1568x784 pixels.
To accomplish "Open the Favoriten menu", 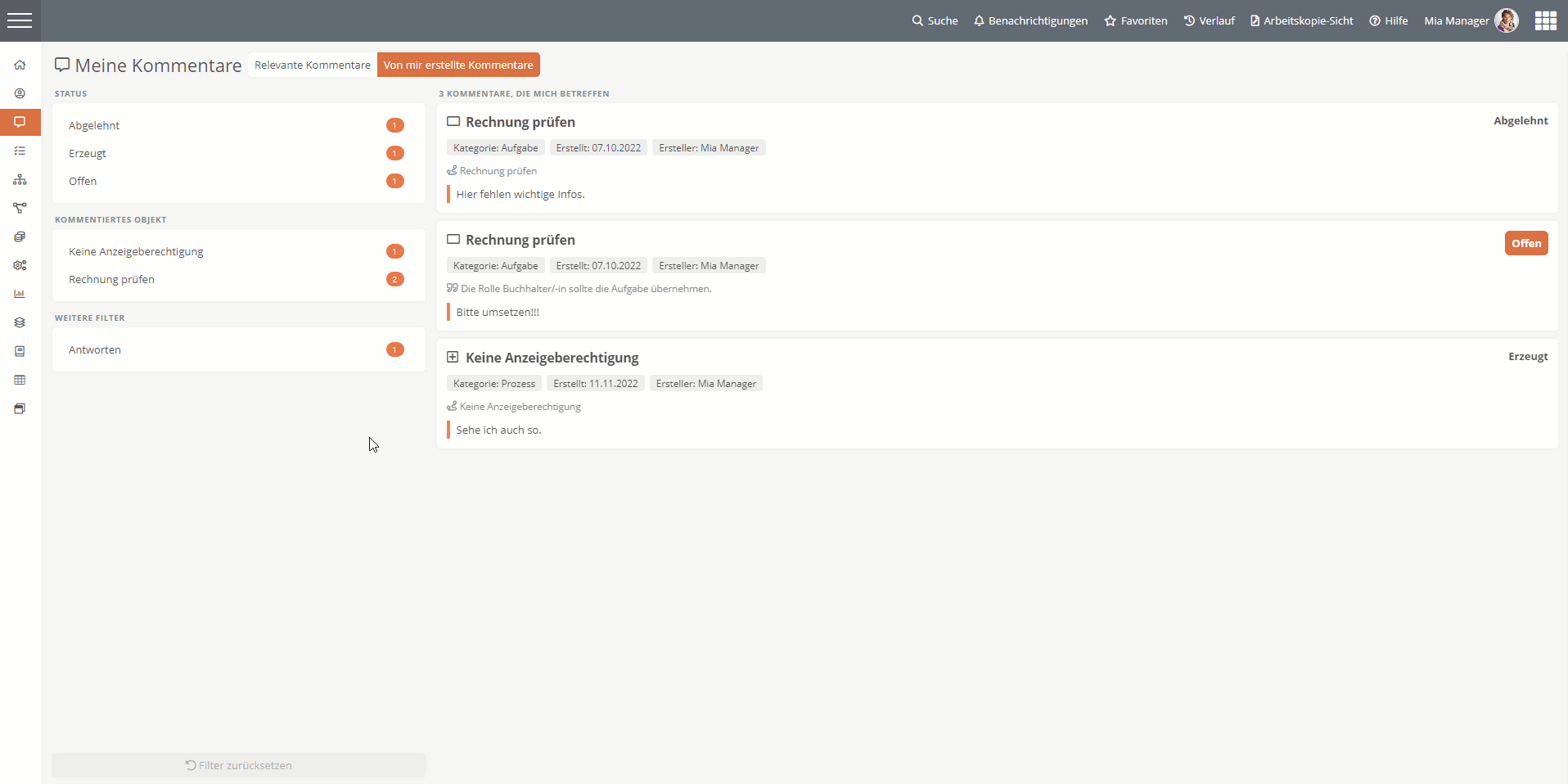I will tap(1136, 20).
